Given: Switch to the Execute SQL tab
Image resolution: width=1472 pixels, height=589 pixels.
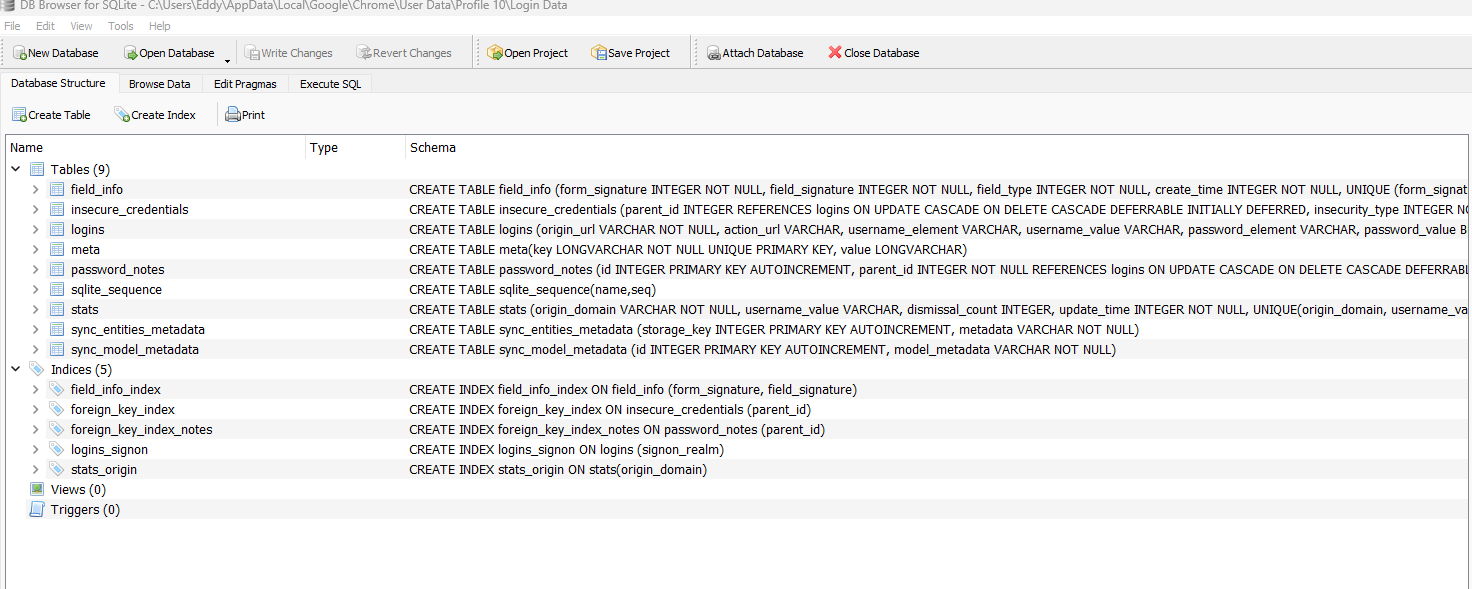Looking at the screenshot, I should point(330,84).
